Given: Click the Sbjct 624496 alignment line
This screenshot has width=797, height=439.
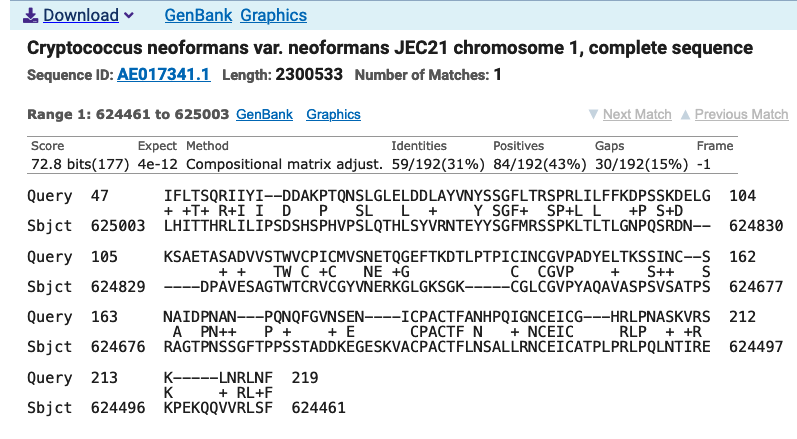Looking at the screenshot, I should (186, 407).
